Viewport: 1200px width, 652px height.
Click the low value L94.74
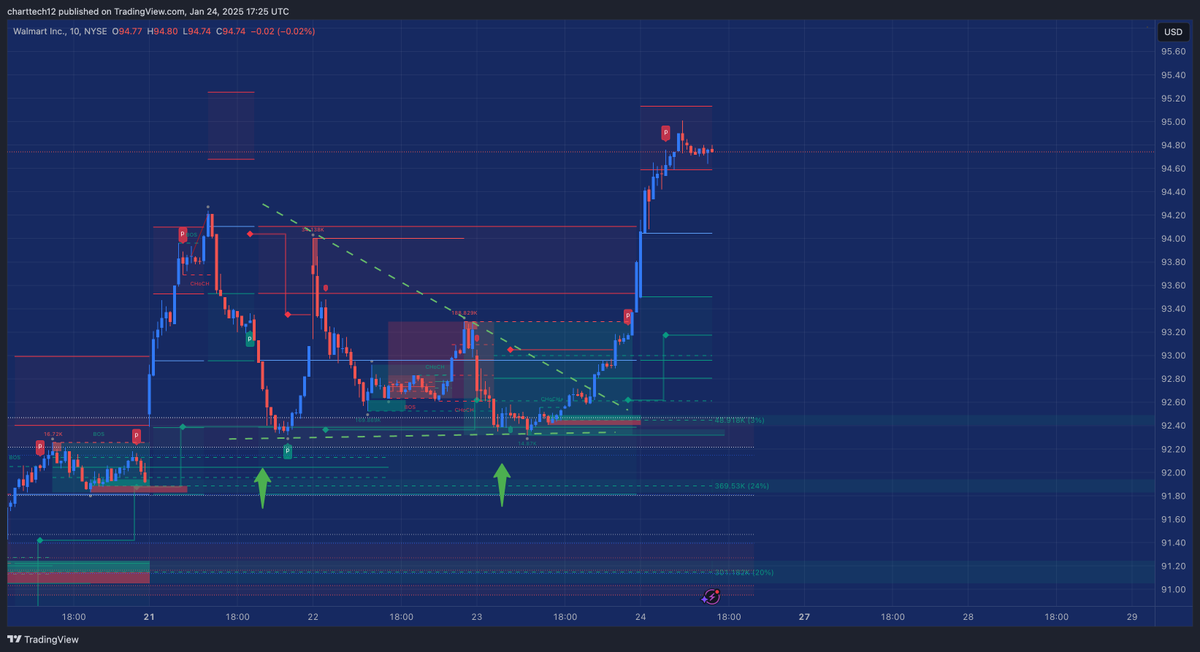pos(199,31)
